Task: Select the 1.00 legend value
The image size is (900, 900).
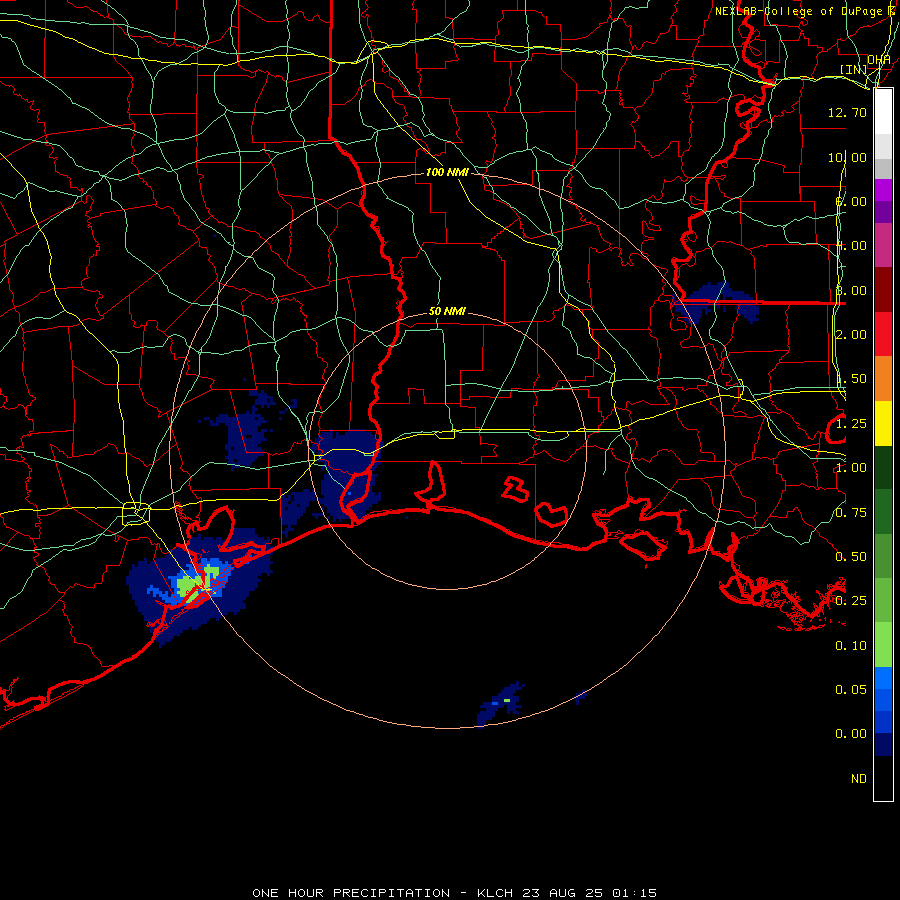Action: click(851, 468)
